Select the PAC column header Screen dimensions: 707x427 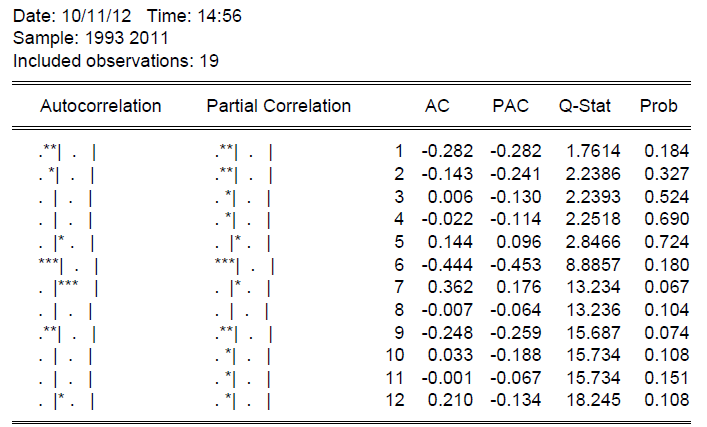pos(509,106)
